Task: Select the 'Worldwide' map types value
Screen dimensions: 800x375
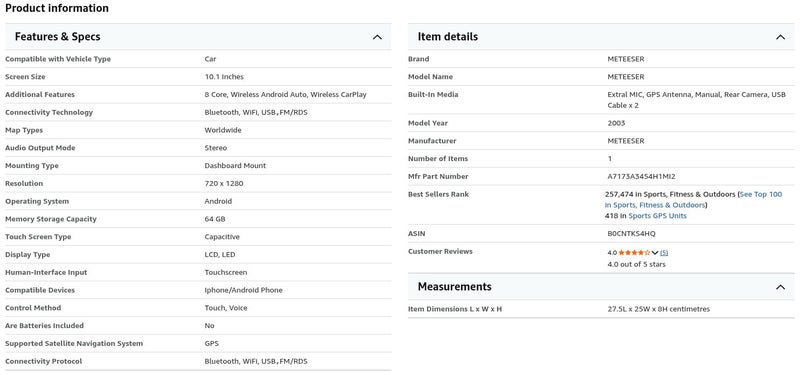Action: point(223,130)
